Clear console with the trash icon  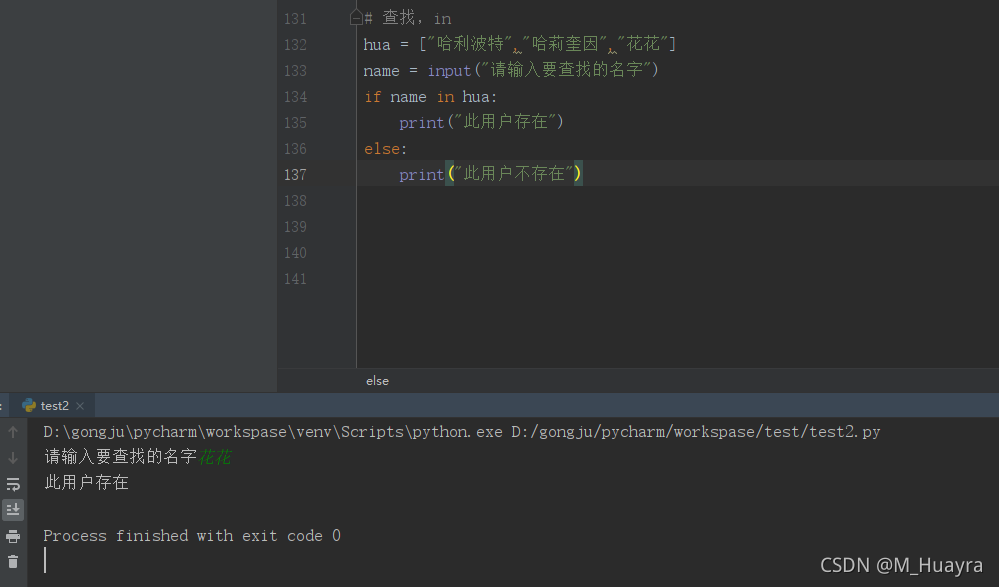[x=13, y=562]
